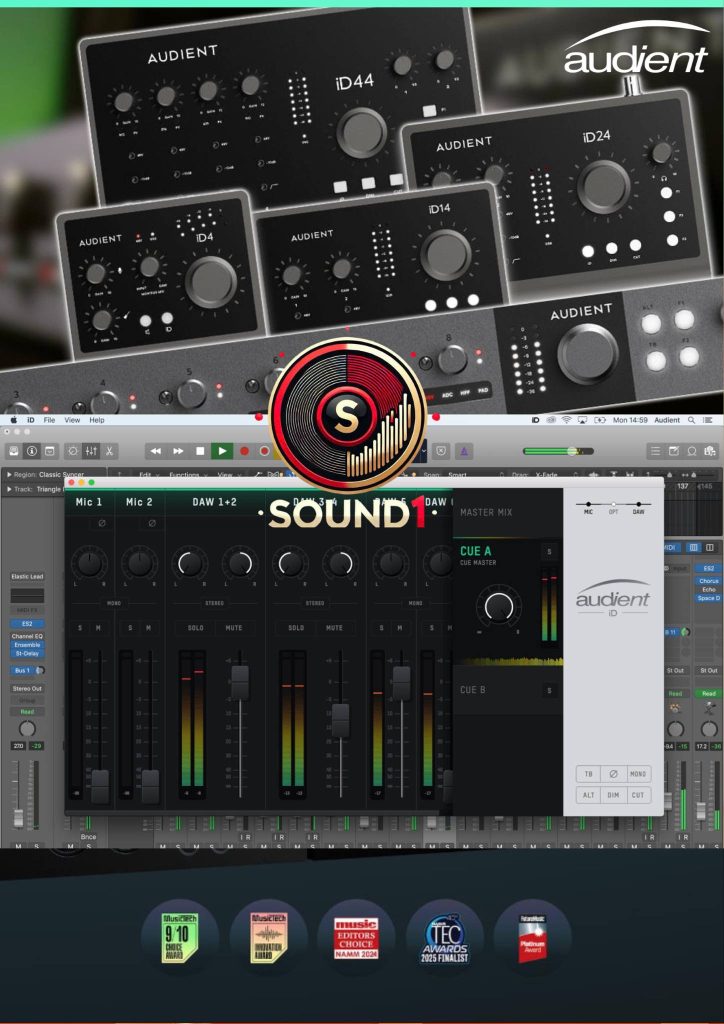Select the MASTER MIX tab
This screenshot has width=724, height=1024.
click(x=486, y=513)
